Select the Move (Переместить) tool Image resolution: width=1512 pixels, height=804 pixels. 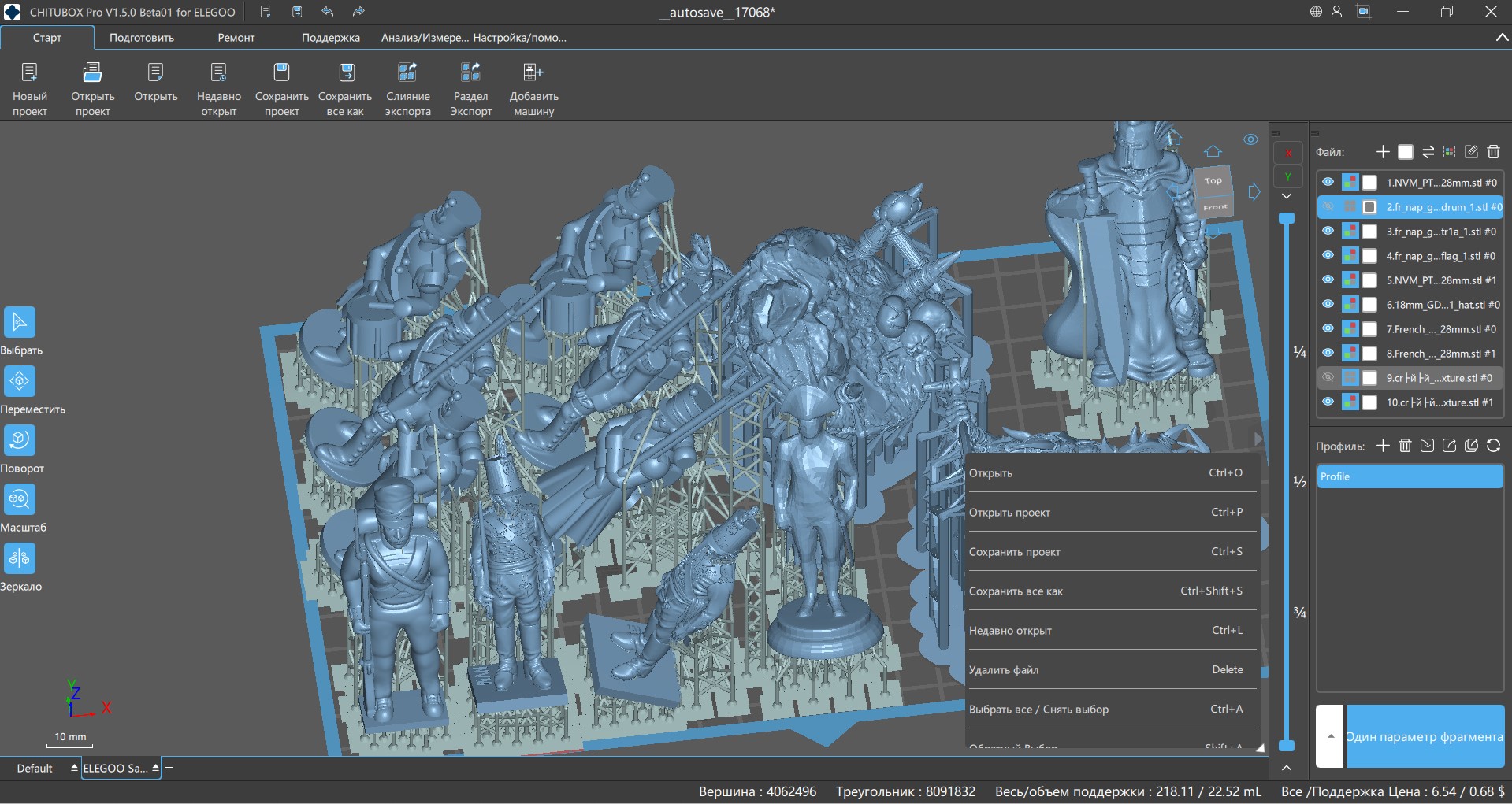pyautogui.click(x=20, y=381)
